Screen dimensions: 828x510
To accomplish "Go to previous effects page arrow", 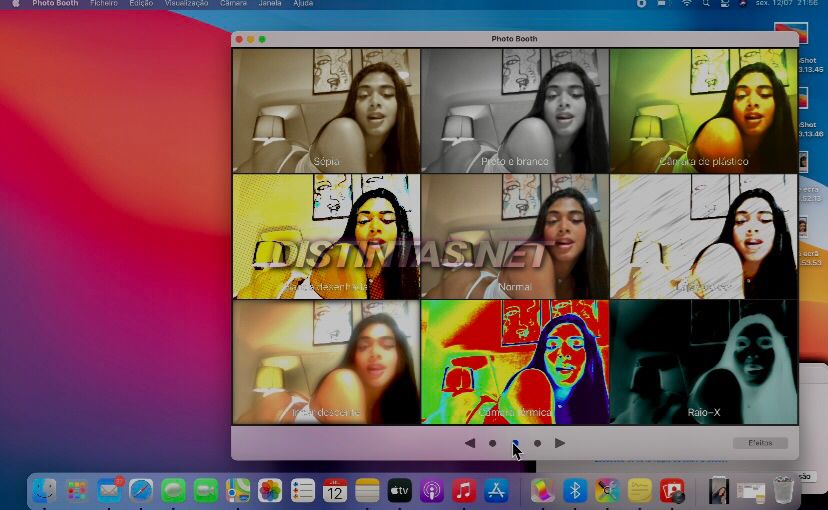I will pos(469,443).
